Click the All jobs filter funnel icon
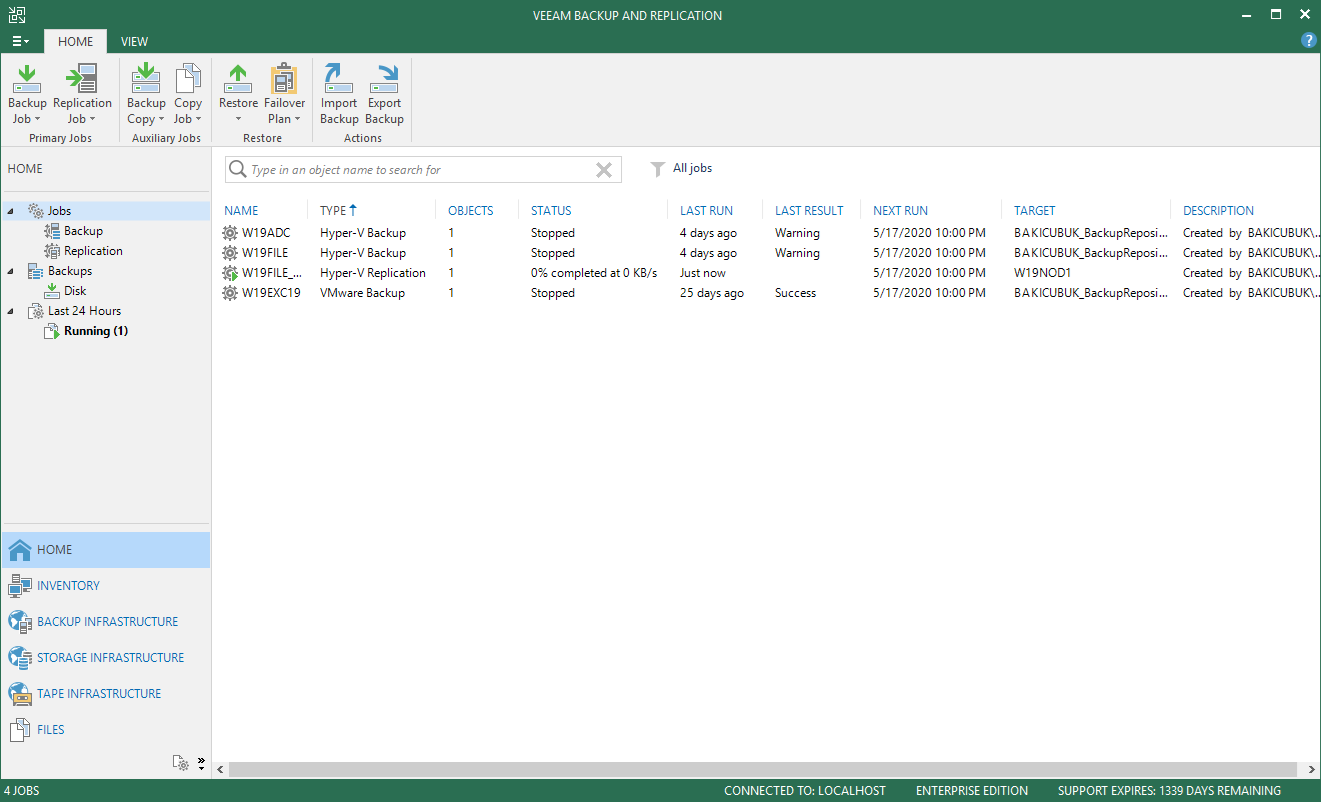Screen dimensions: 1321x802 point(657,170)
